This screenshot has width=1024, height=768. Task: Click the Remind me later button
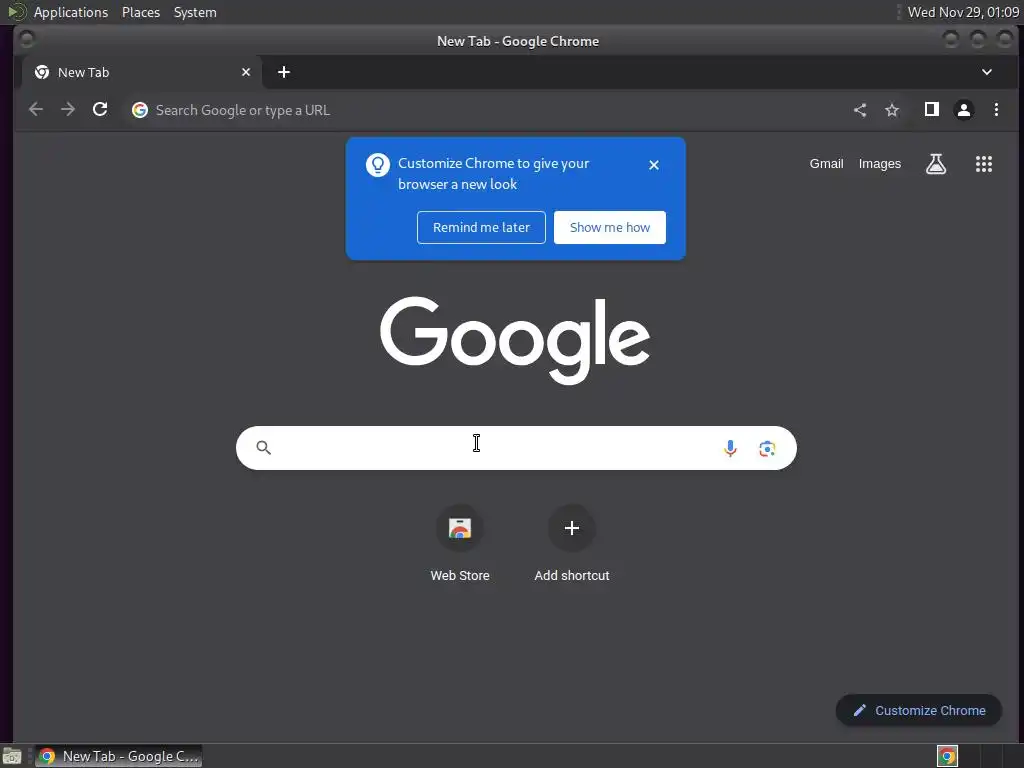click(481, 227)
